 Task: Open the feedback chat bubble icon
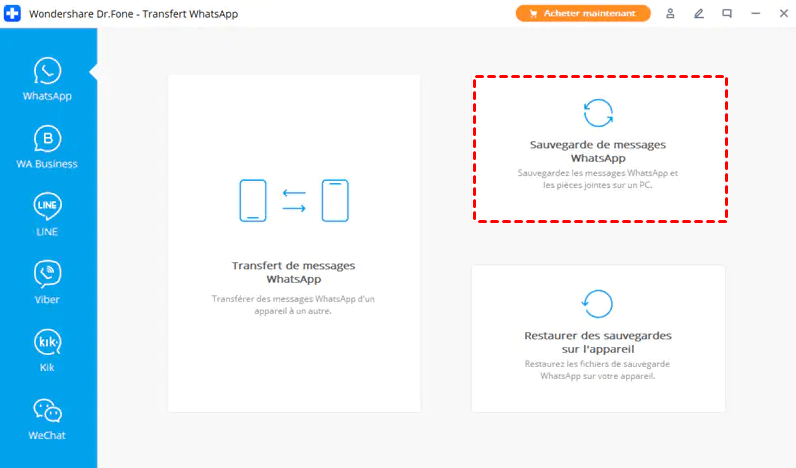pos(727,14)
